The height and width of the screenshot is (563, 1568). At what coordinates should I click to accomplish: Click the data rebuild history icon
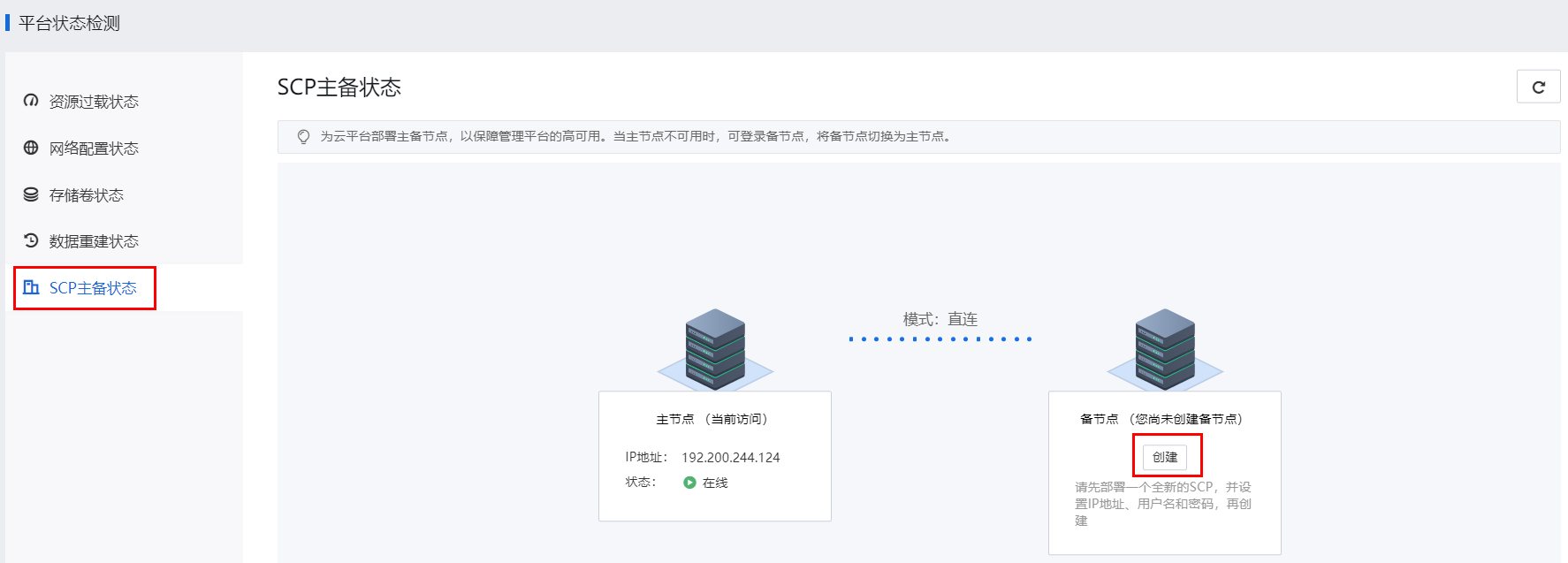click(x=31, y=240)
